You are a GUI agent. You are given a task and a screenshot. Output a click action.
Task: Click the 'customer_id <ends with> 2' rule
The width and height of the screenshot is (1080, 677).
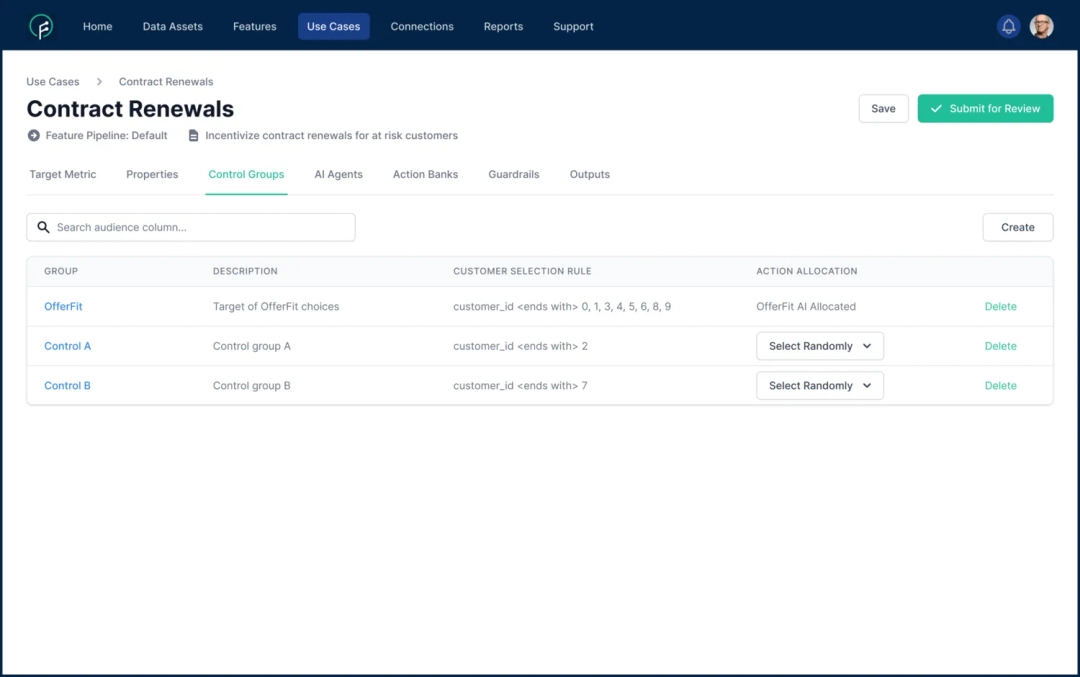coord(521,346)
